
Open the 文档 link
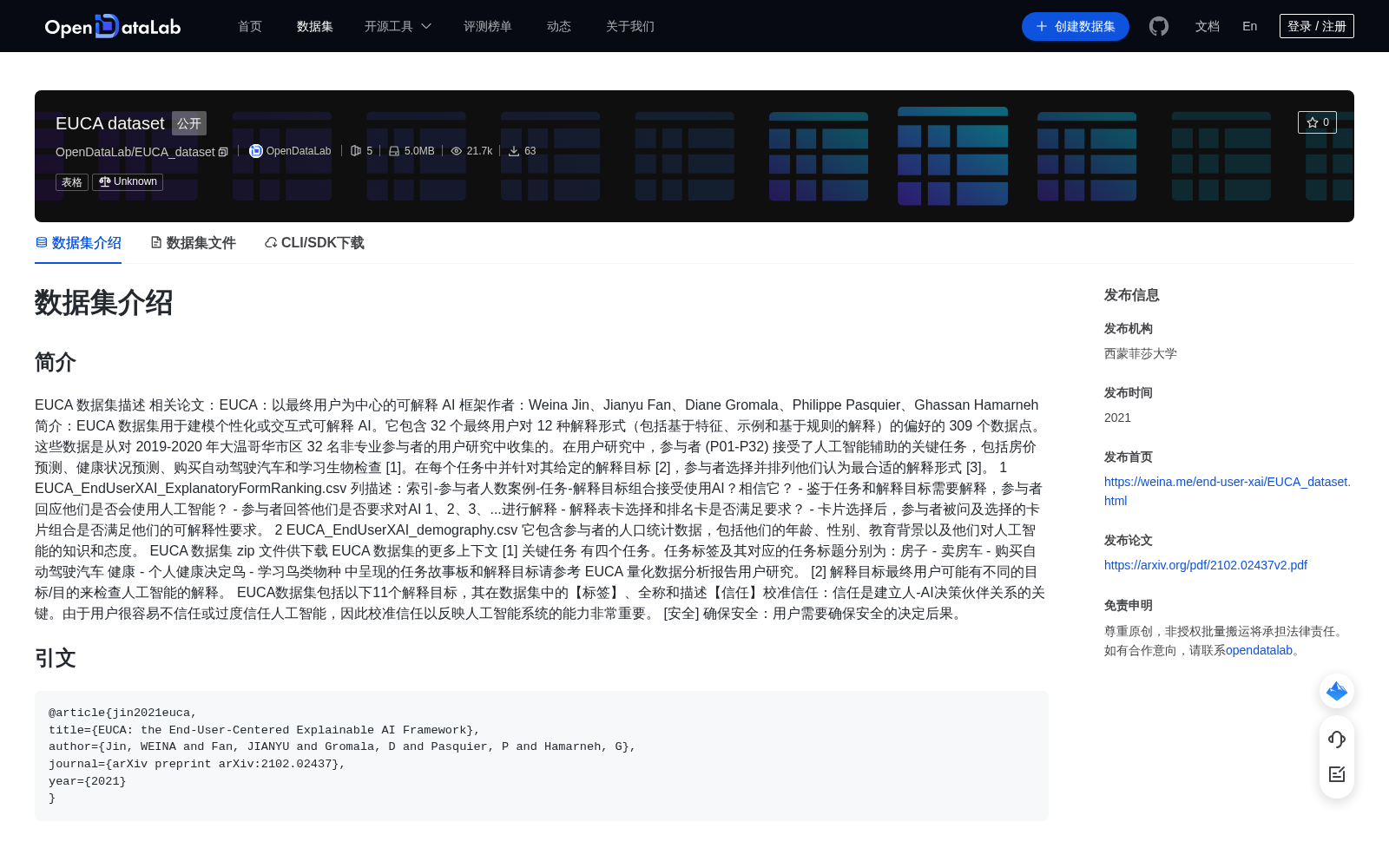click(1207, 26)
